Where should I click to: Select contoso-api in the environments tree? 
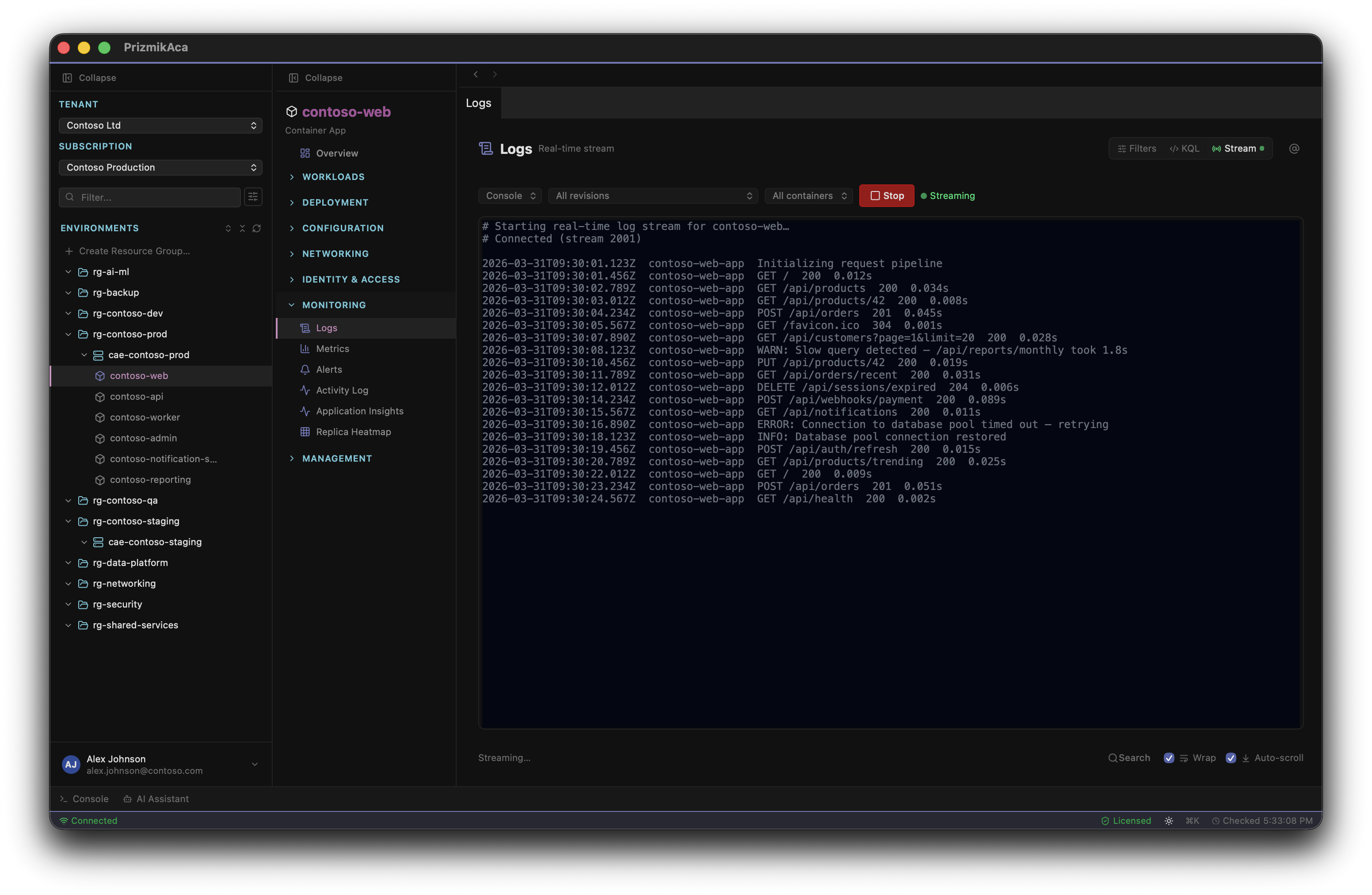137,396
